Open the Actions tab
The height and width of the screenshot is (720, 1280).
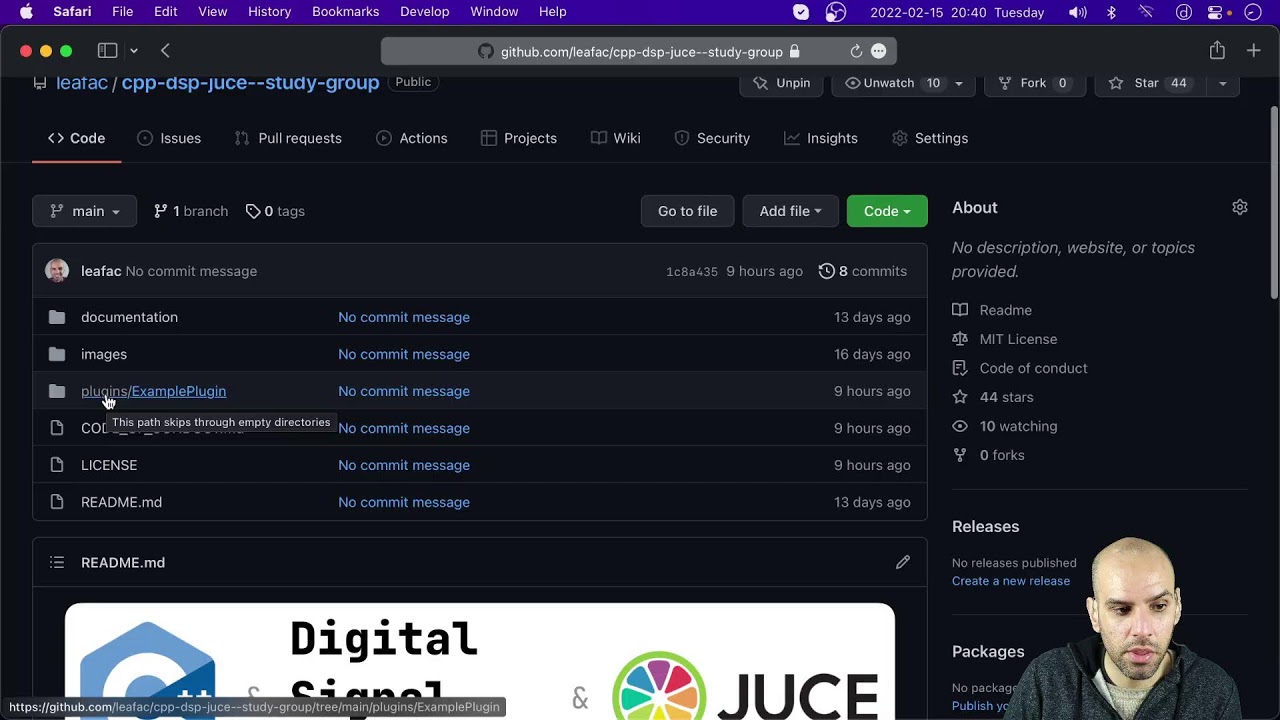[x=412, y=138]
